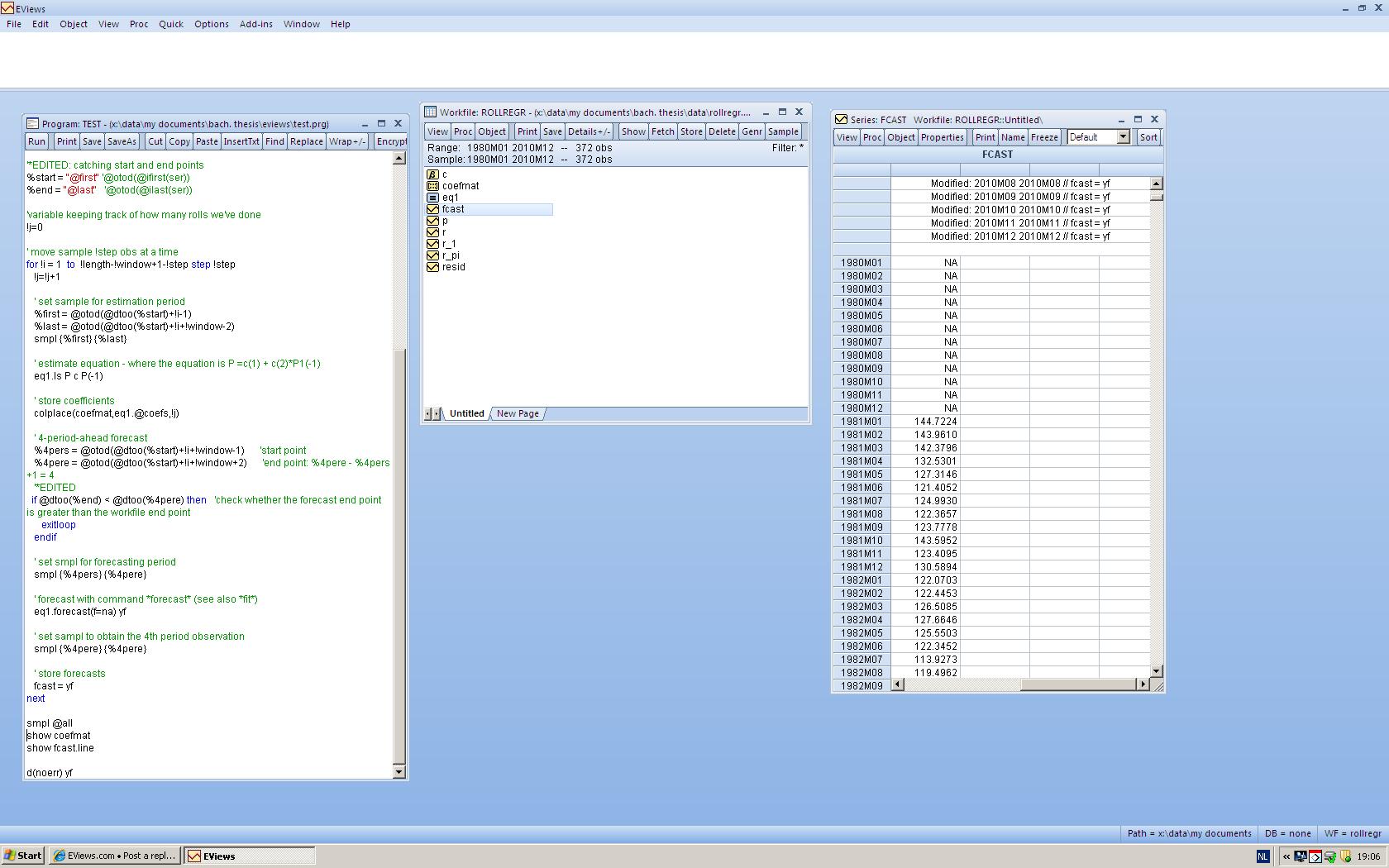Open the Windows Start menu
Viewport: 1389px width, 868px height.
click(x=23, y=856)
